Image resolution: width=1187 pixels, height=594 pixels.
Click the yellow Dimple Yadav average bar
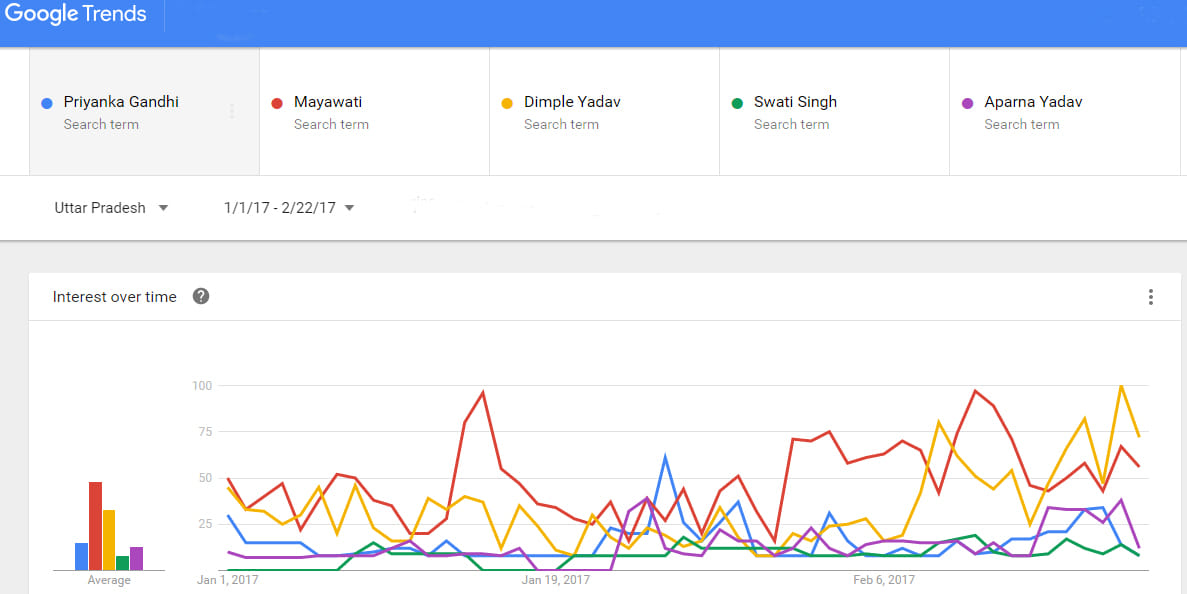click(109, 540)
